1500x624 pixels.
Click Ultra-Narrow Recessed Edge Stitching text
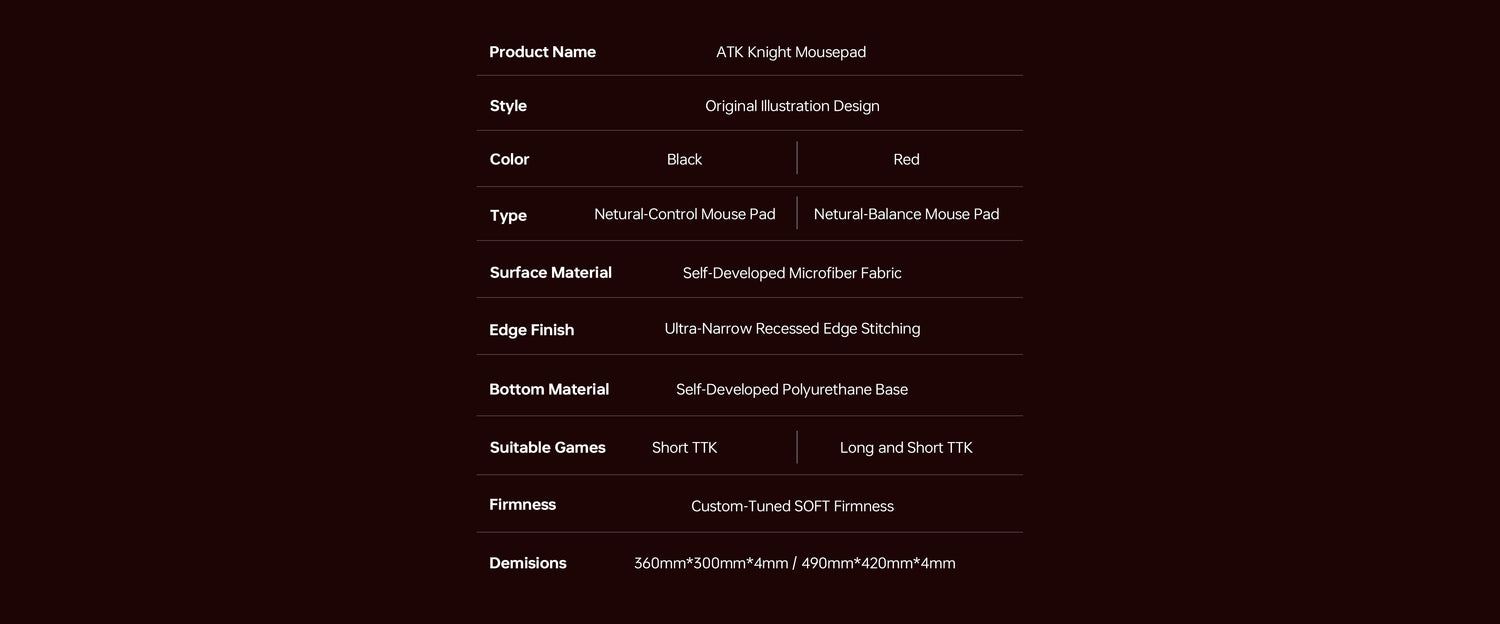tap(792, 329)
